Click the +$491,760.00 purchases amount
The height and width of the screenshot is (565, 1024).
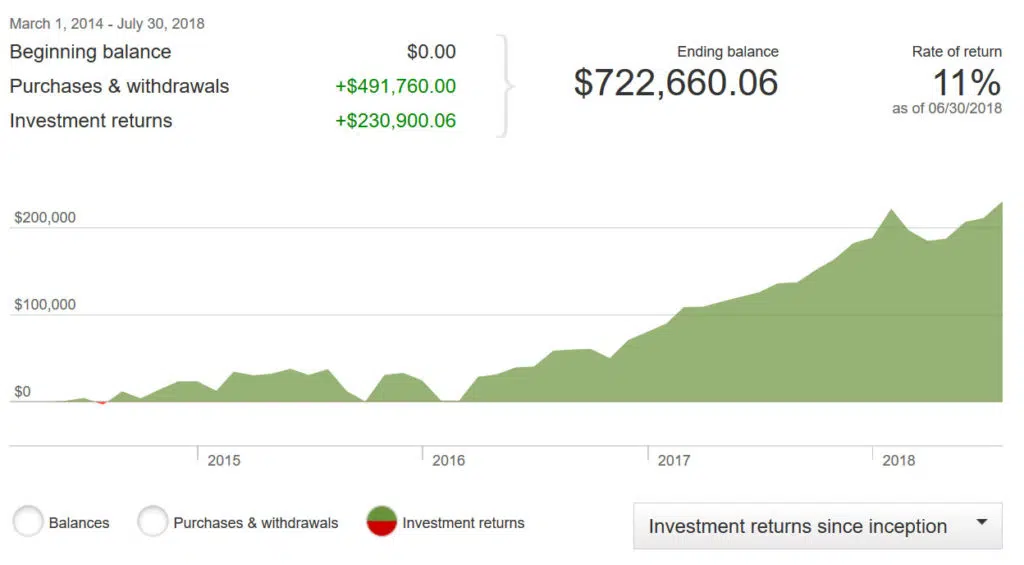click(395, 86)
